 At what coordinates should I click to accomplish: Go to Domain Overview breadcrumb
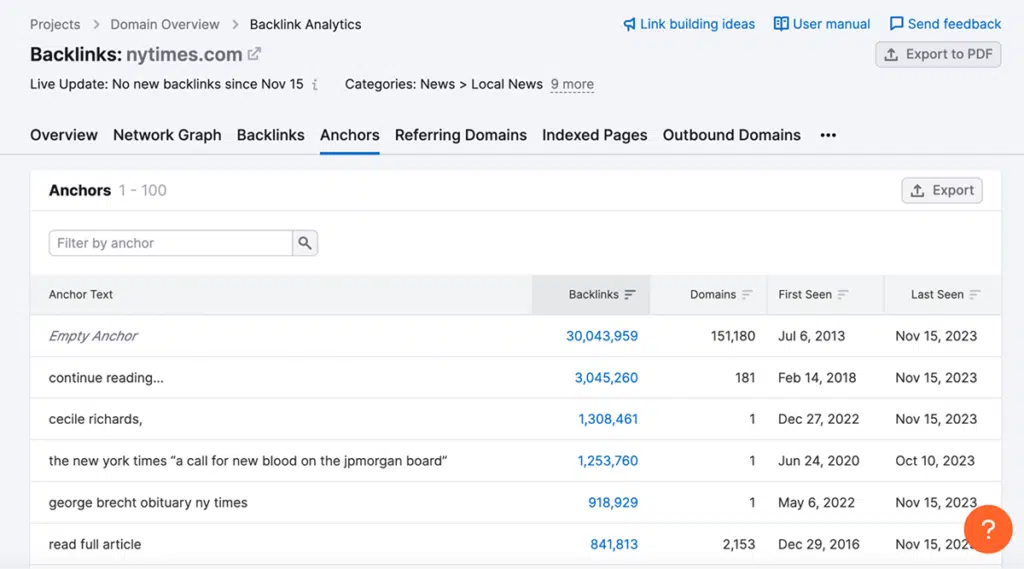165,24
